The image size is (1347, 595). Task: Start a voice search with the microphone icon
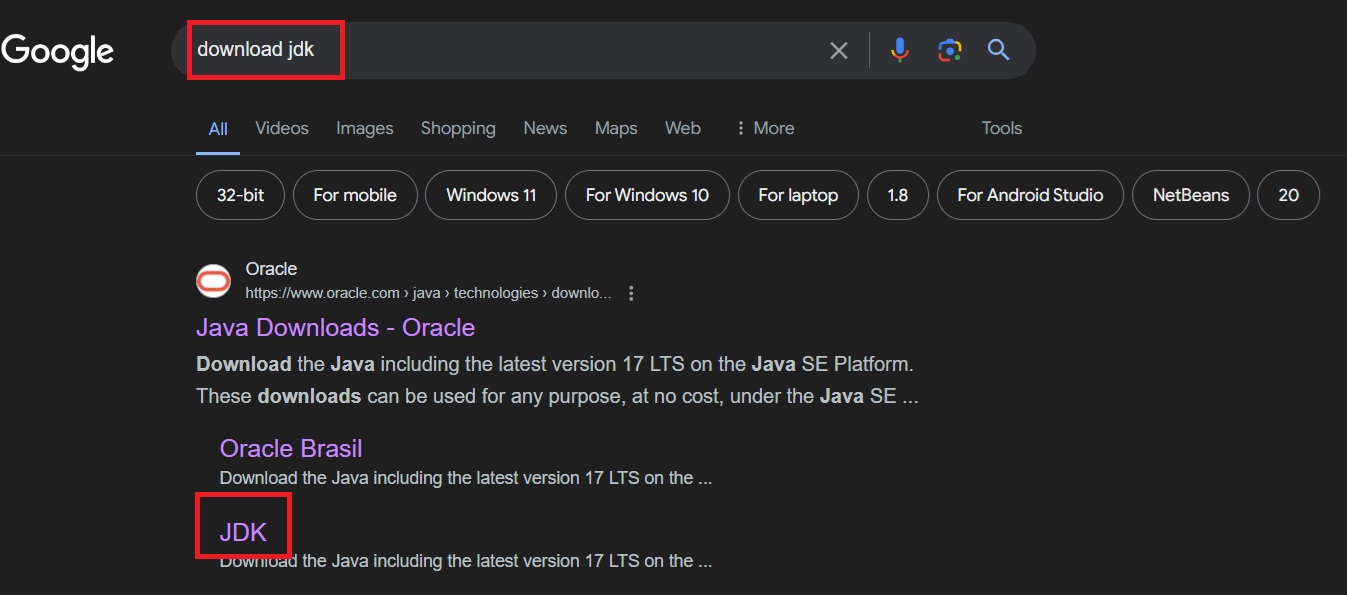pos(898,49)
